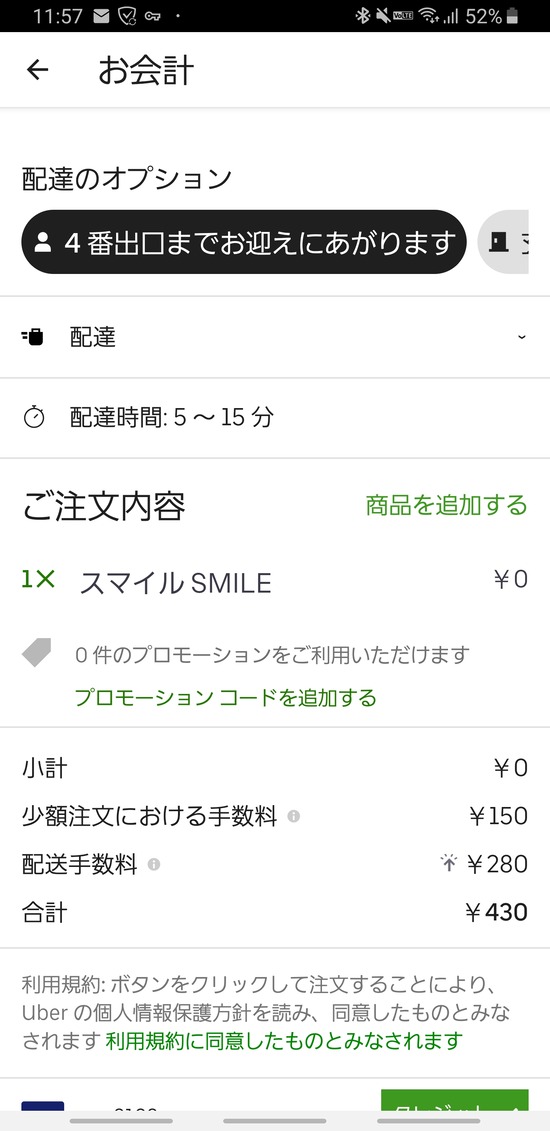Tap the back arrow icon
Image resolution: width=550 pixels, height=1131 pixels.
(x=37, y=70)
